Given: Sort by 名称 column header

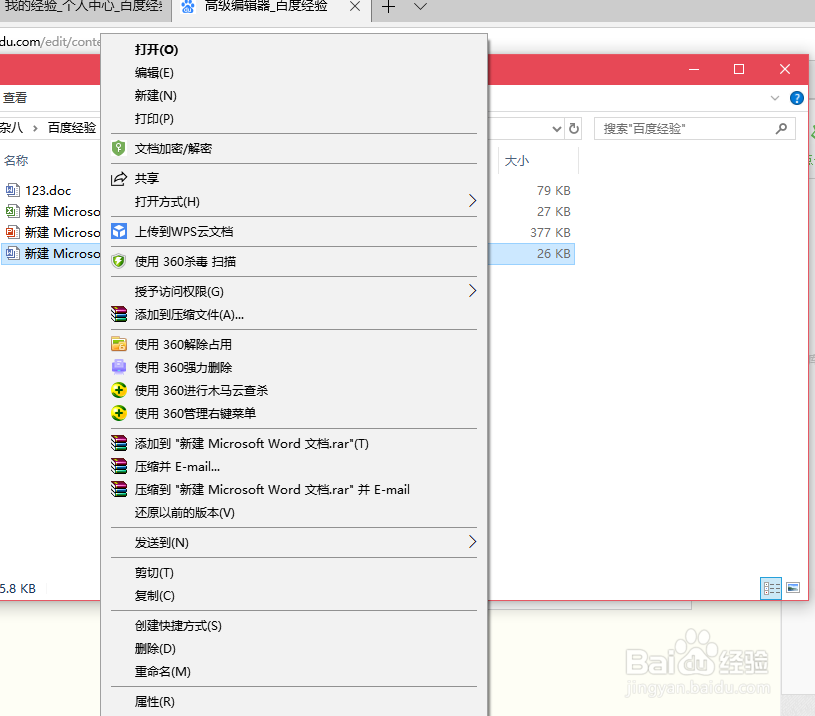Looking at the screenshot, I should coord(16,161).
